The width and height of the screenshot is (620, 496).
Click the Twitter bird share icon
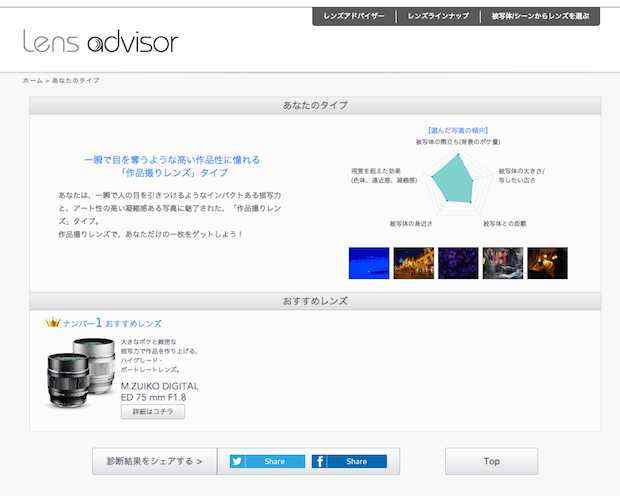238,462
